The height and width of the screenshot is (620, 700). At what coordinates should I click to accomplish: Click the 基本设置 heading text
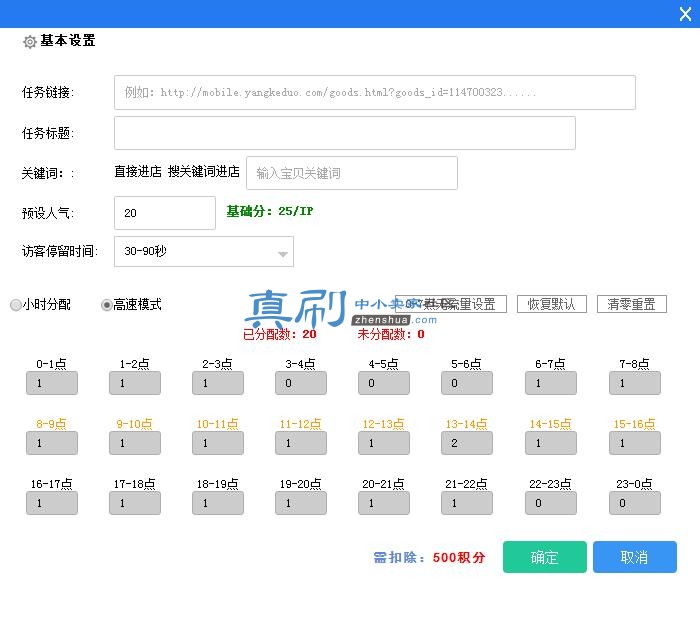(x=68, y=41)
